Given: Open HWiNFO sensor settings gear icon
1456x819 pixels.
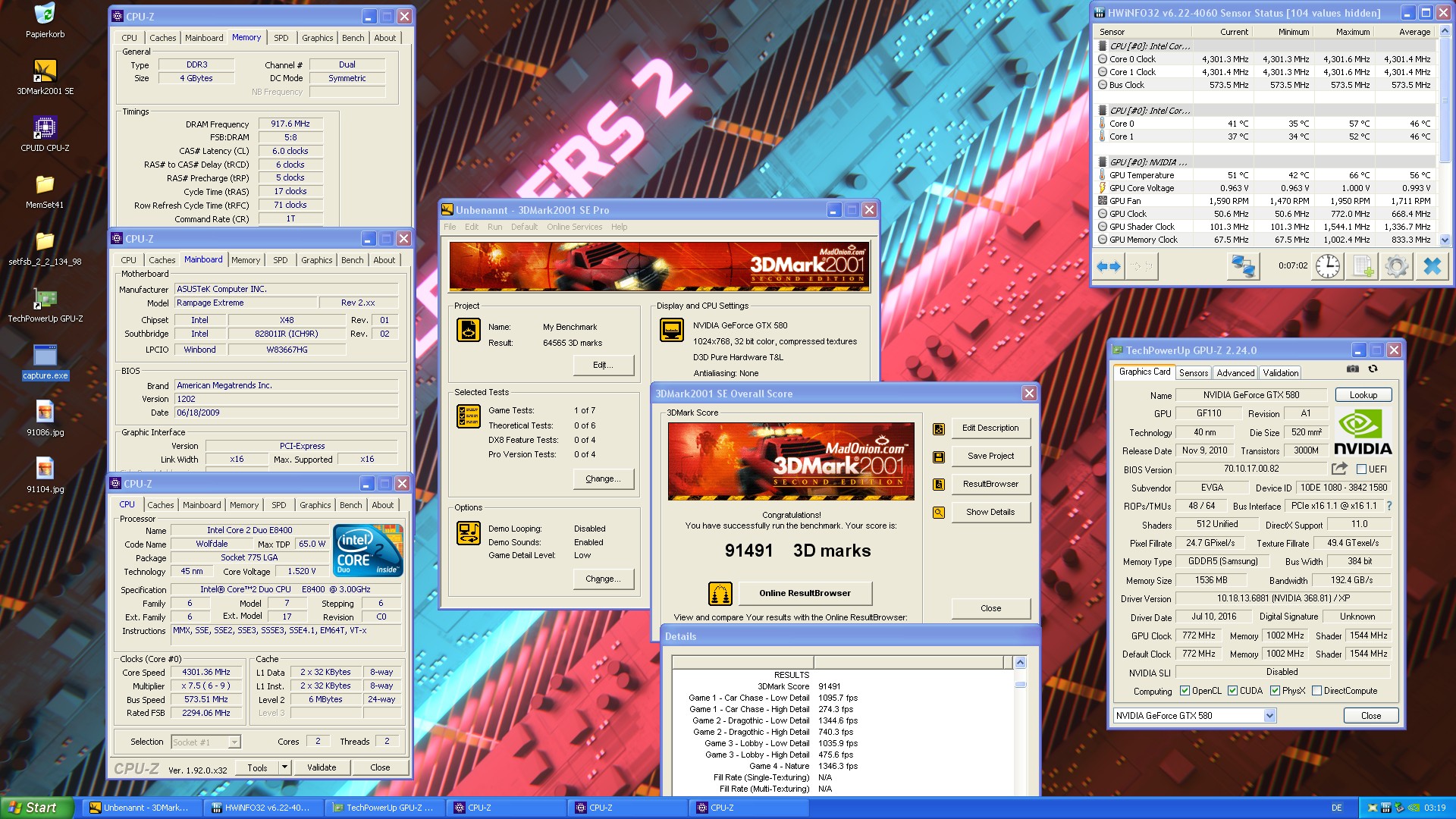Looking at the screenshot, I should [1397, 266].
